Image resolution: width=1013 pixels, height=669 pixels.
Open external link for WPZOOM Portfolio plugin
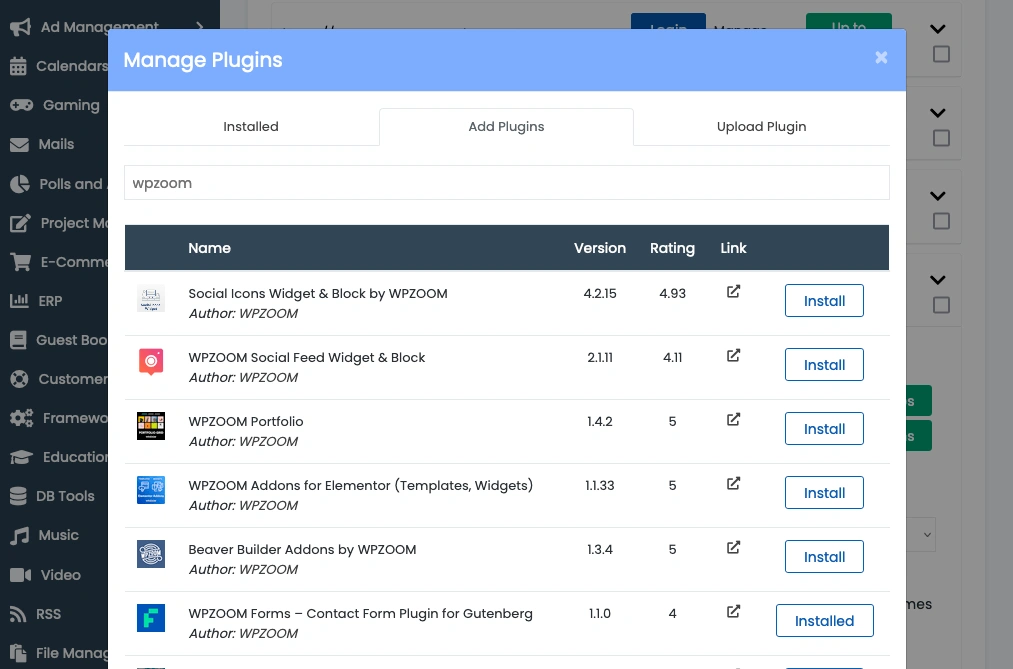point(733,420)
